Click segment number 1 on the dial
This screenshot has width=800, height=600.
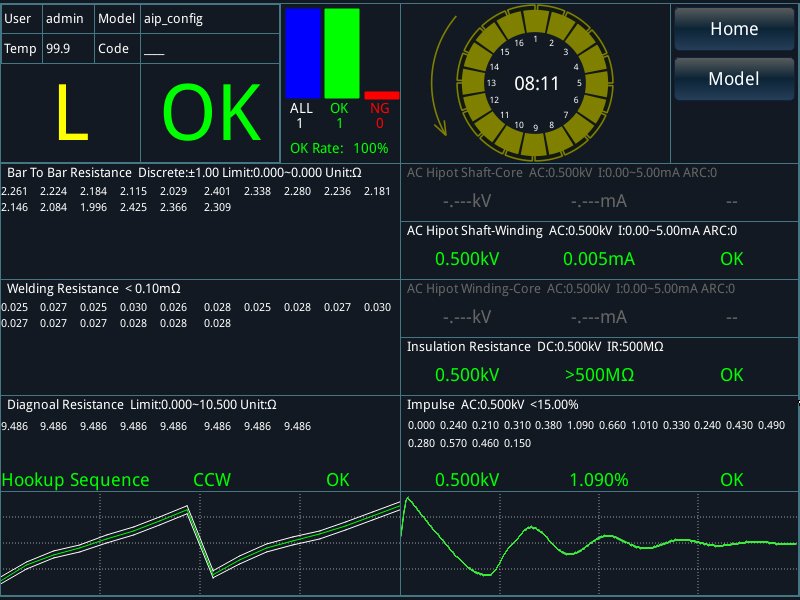click(x=535, y=39)
